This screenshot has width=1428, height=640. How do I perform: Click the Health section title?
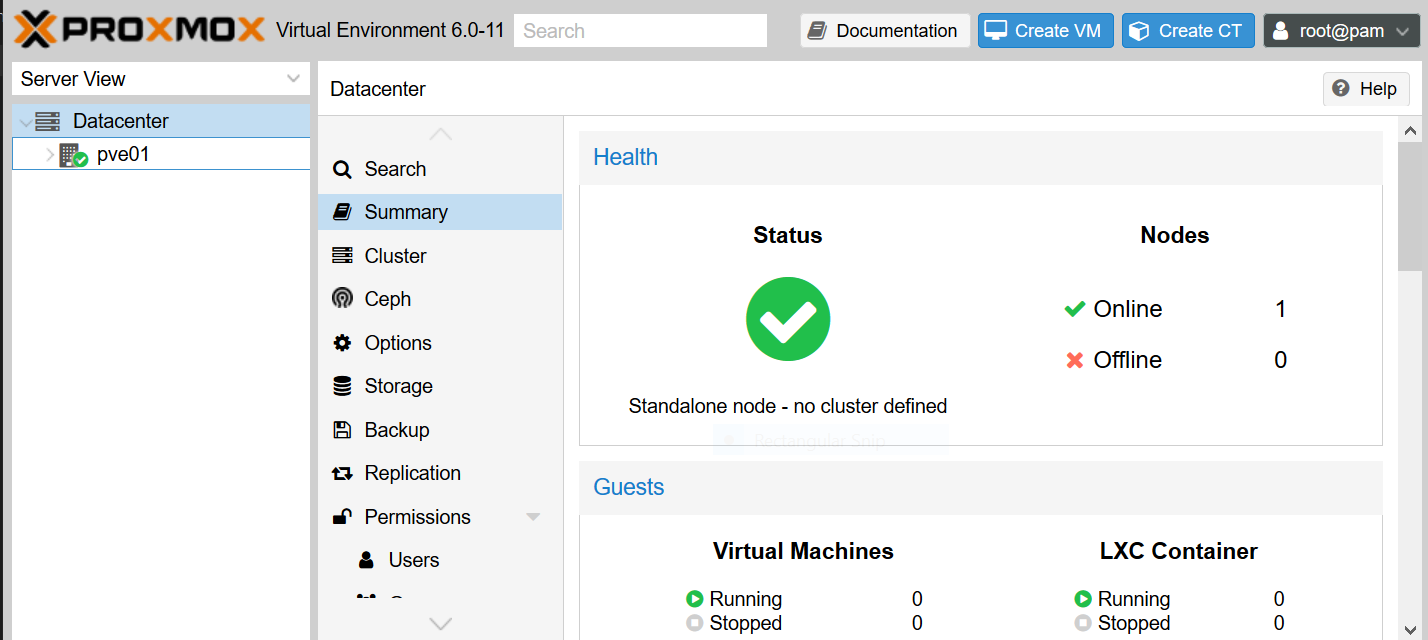[x=625, y=157]
